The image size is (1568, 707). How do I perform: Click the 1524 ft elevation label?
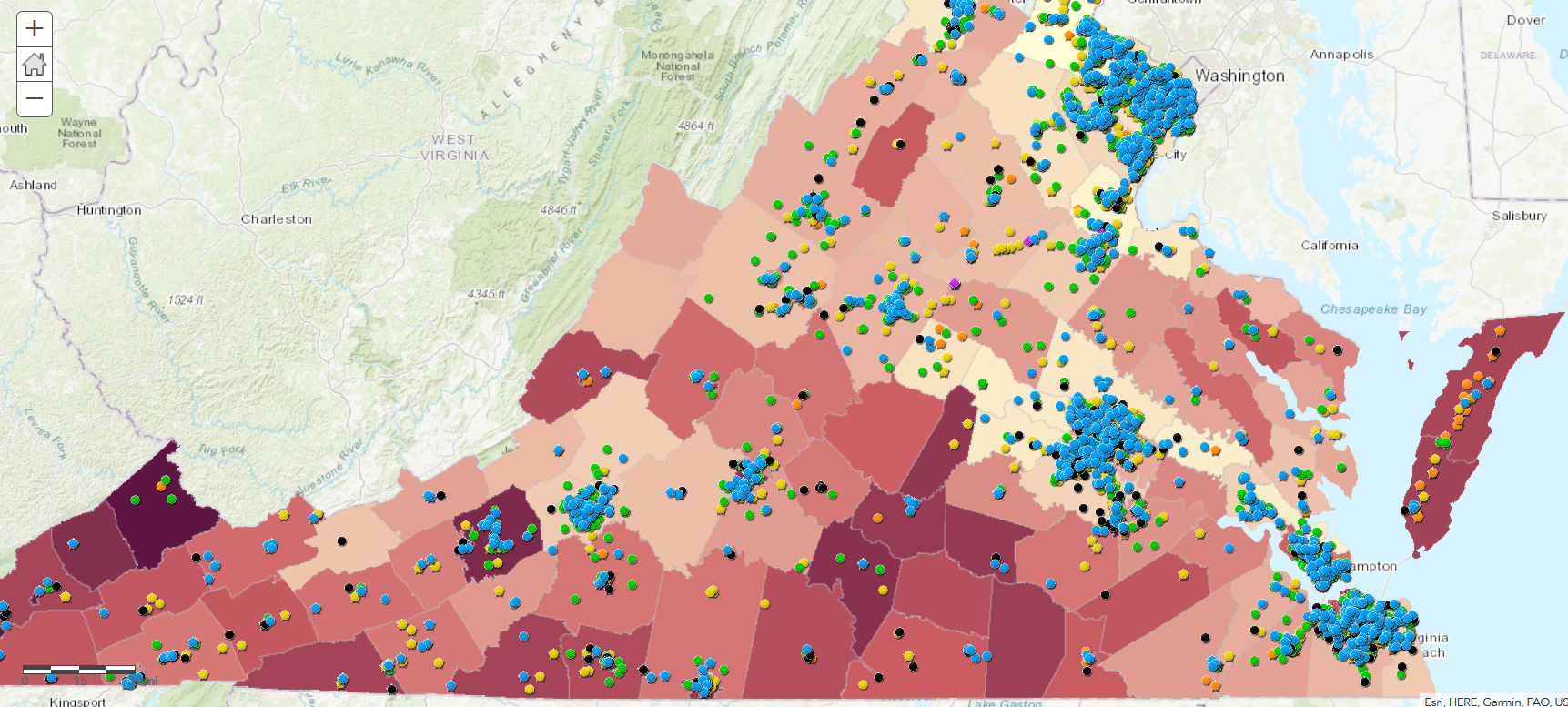tap(186, 299)
